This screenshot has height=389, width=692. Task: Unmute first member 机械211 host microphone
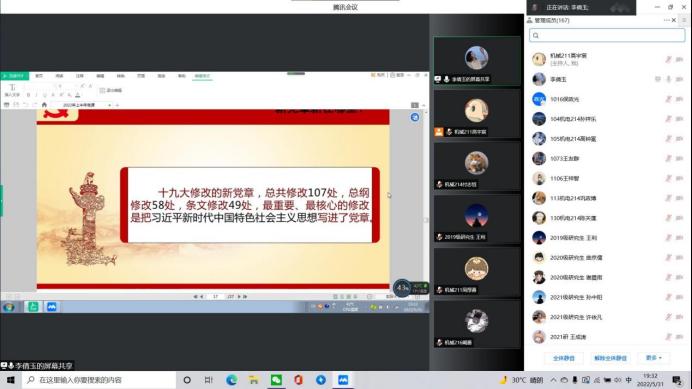tap(669, 59)
